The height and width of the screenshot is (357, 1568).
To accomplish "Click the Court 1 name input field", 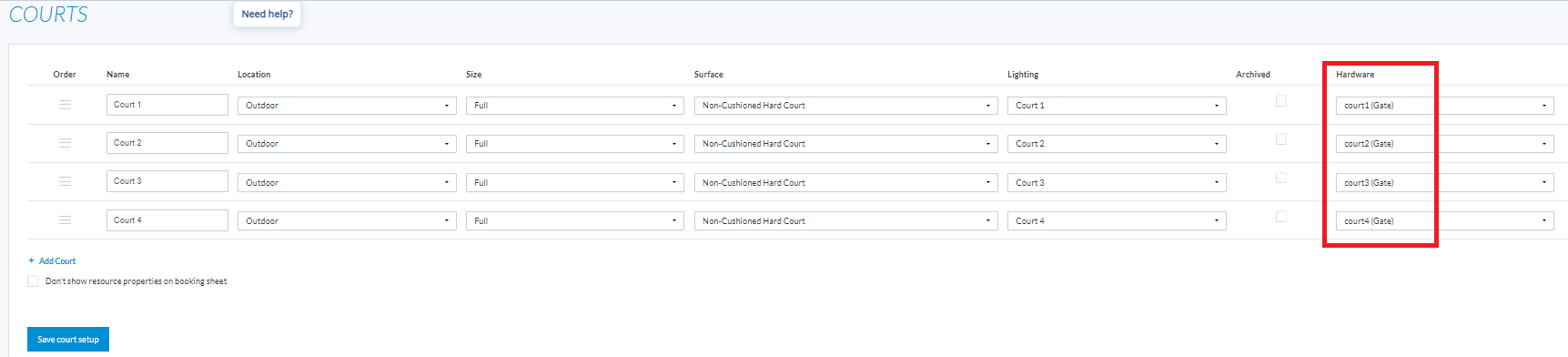I will coord(167,105).
